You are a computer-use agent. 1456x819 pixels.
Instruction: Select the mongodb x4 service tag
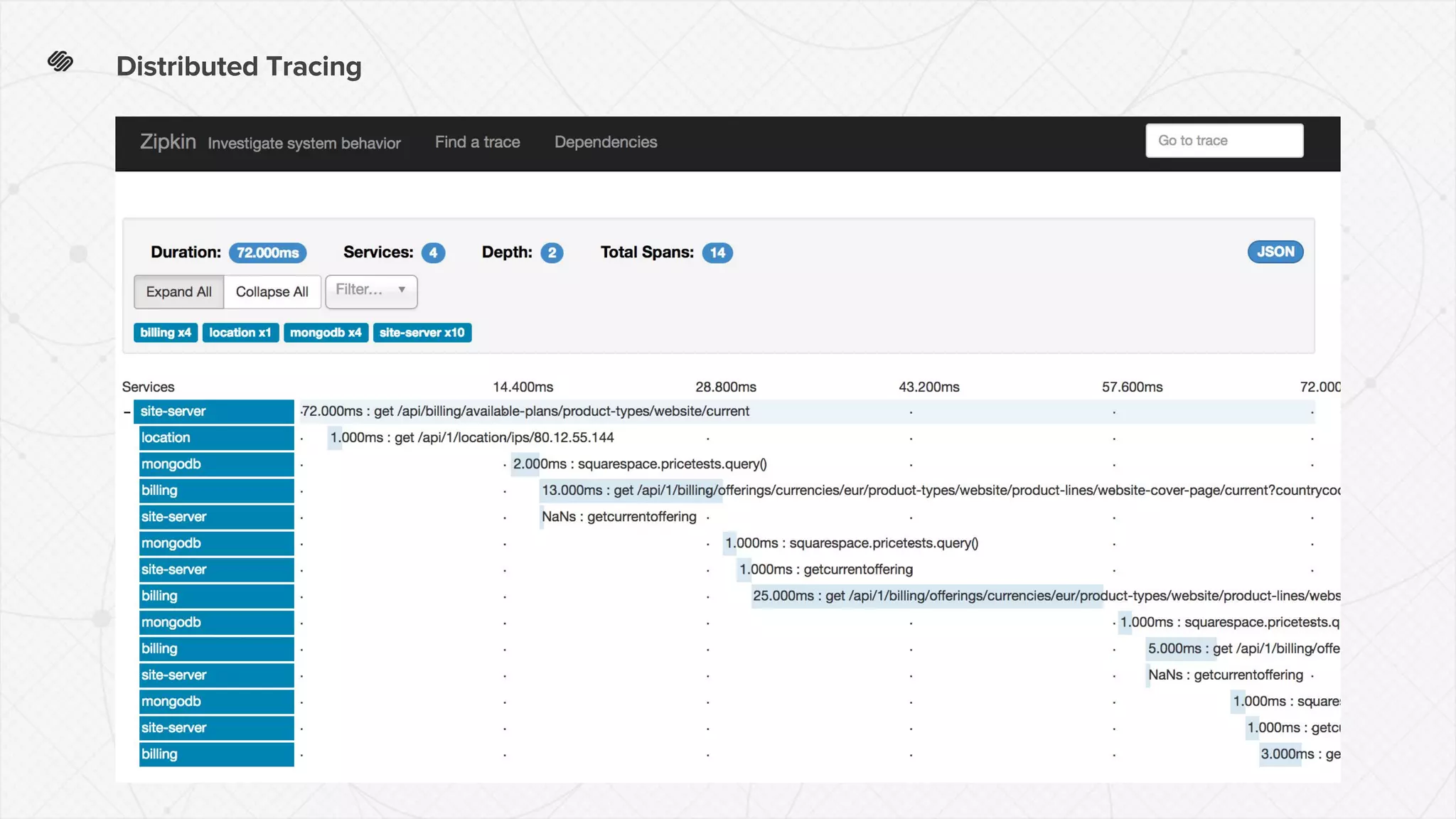pyautogui.click(x=326, y=333)
